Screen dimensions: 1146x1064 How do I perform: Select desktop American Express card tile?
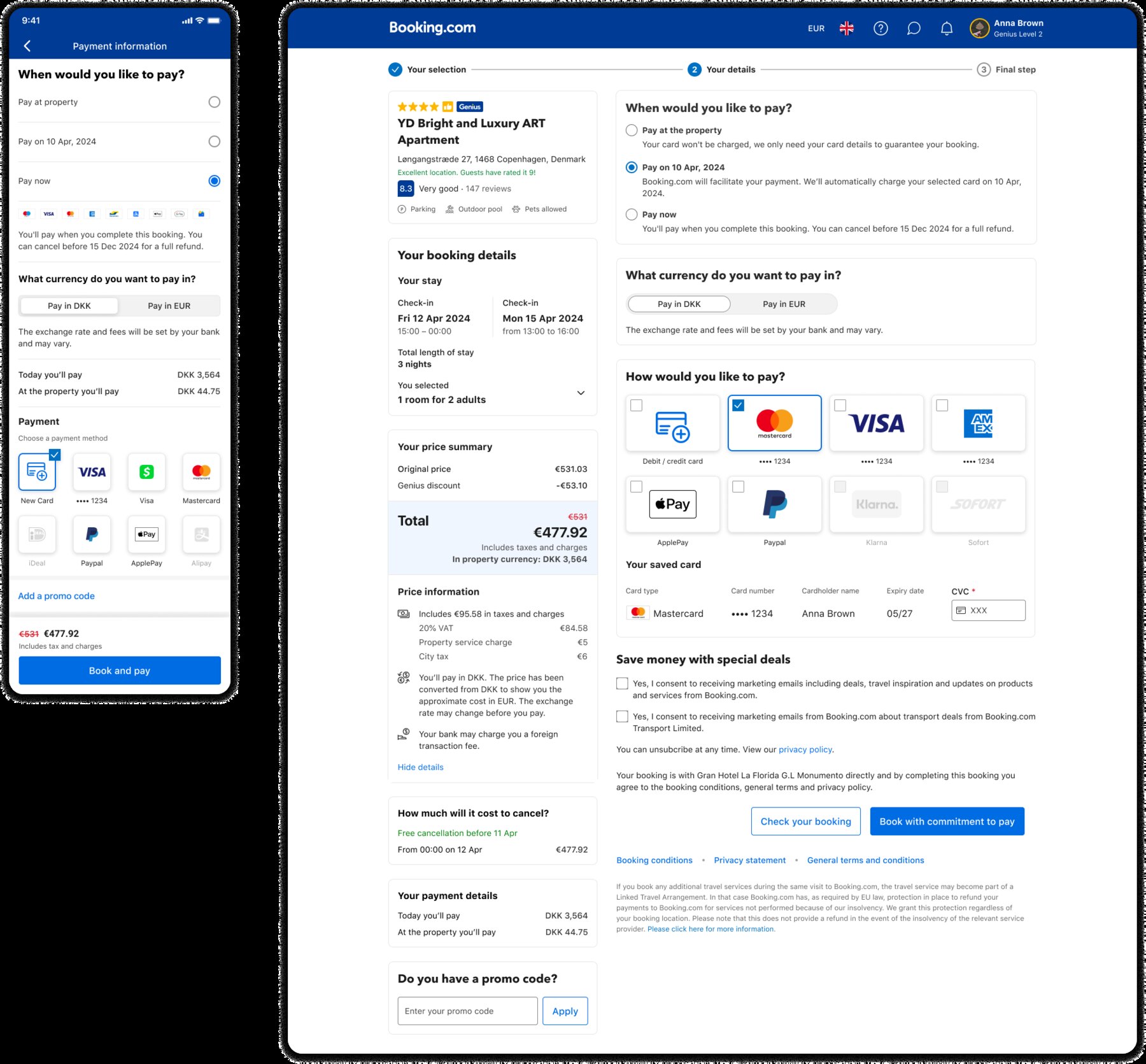(x=979, y=423)
